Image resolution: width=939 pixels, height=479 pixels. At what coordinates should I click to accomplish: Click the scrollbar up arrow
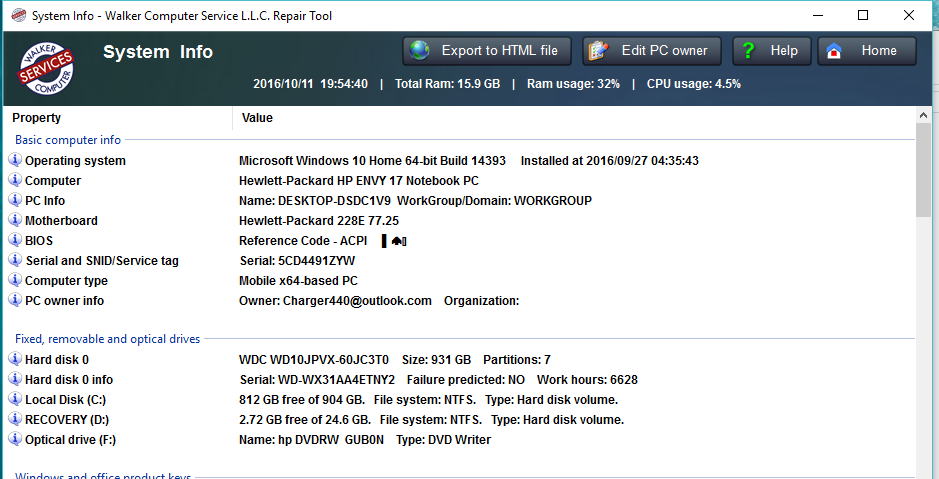coord(923,115)
